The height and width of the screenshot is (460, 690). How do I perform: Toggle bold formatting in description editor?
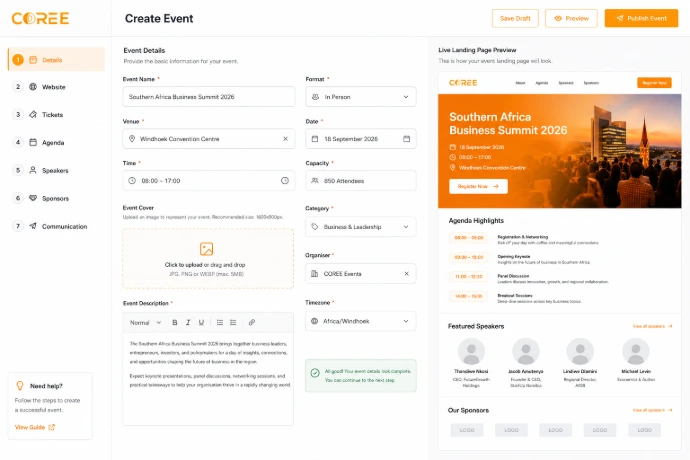coord(175,323)
